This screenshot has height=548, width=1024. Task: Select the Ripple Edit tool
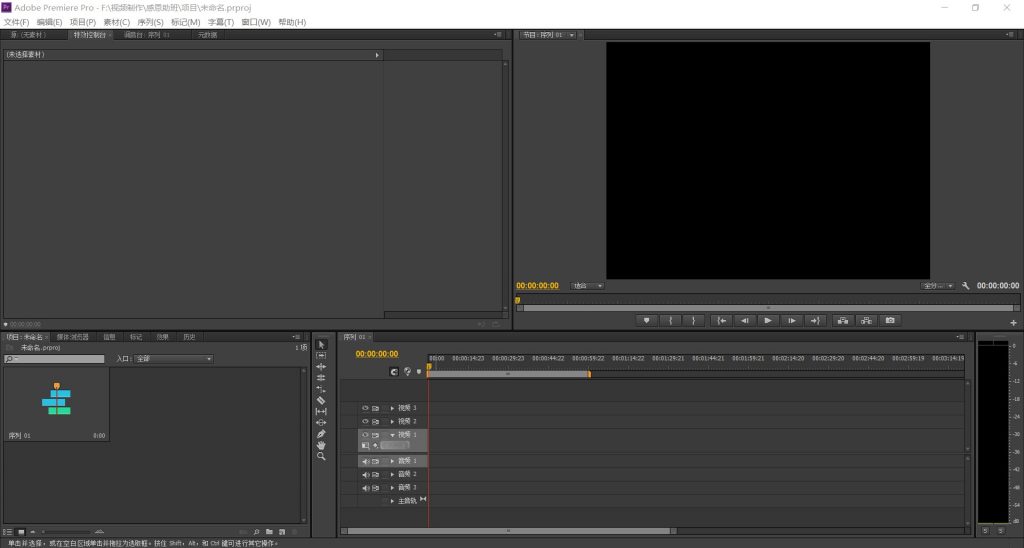tap(321, 366)
